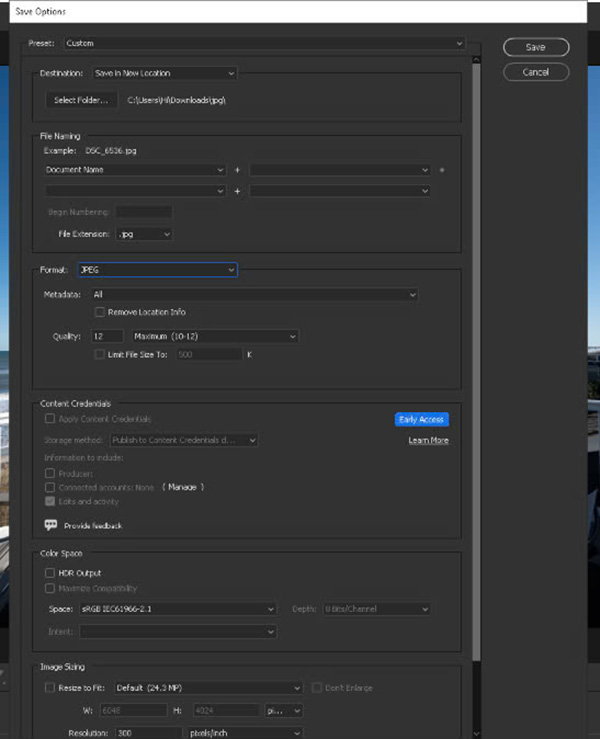Open the Document Name file naming dropdown
The height and width of the screenshot is (739, 600).
pyautogui.click(x=134, y=170)
